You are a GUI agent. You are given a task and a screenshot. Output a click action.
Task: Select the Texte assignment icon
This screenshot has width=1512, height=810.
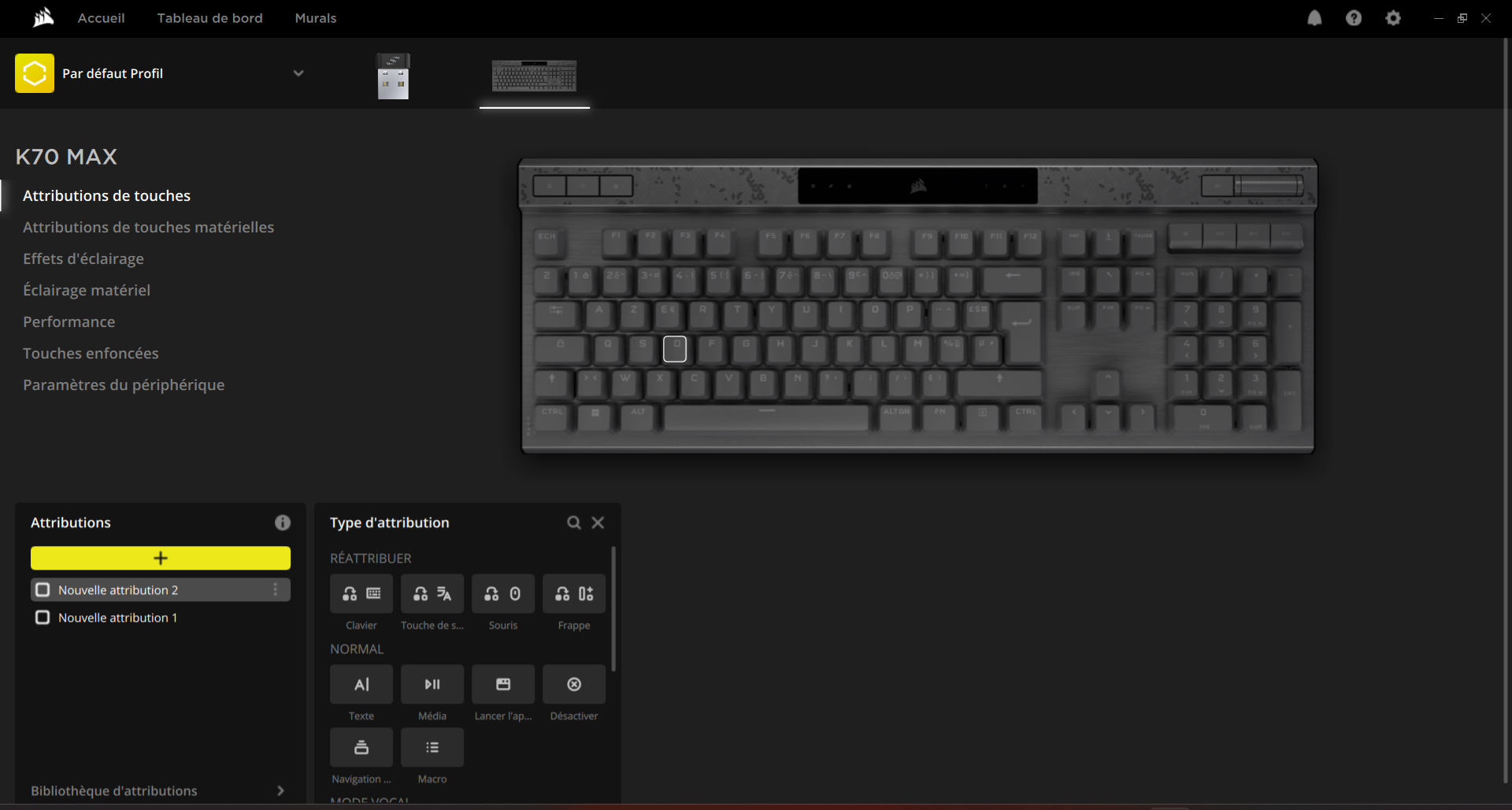tap(361, 685)
